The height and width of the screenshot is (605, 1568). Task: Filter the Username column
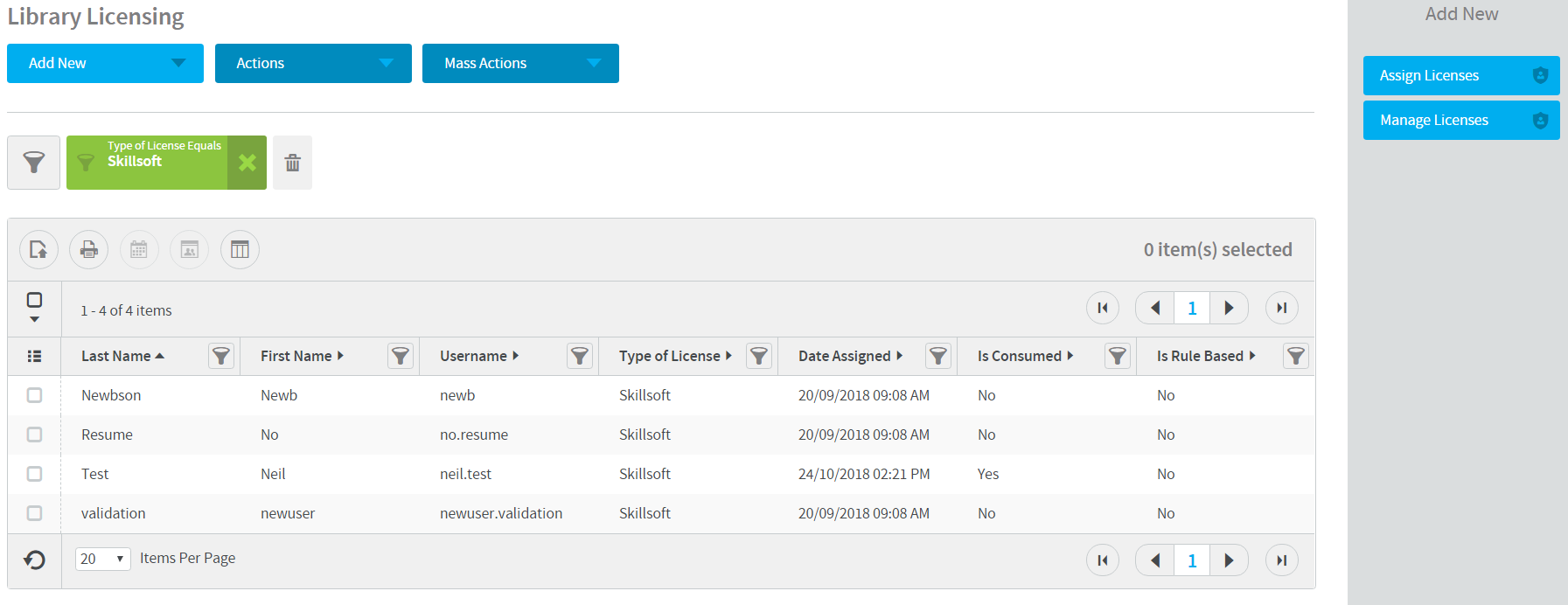pyautogui.click(x=580, y=356)
